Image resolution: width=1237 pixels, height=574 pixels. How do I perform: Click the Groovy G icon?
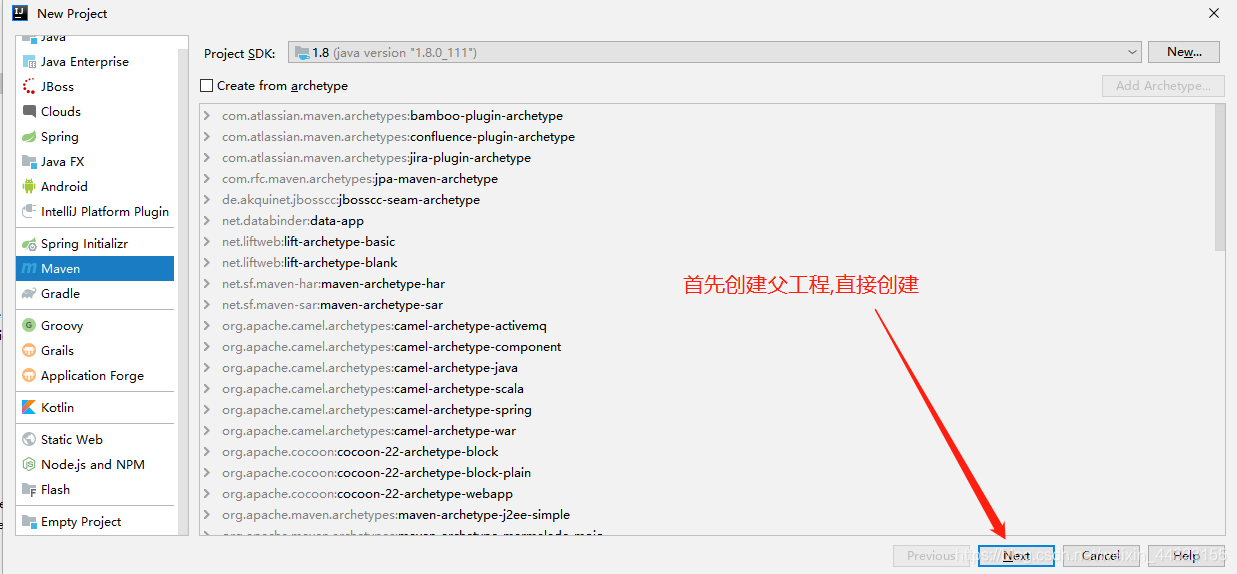[29, 326]
